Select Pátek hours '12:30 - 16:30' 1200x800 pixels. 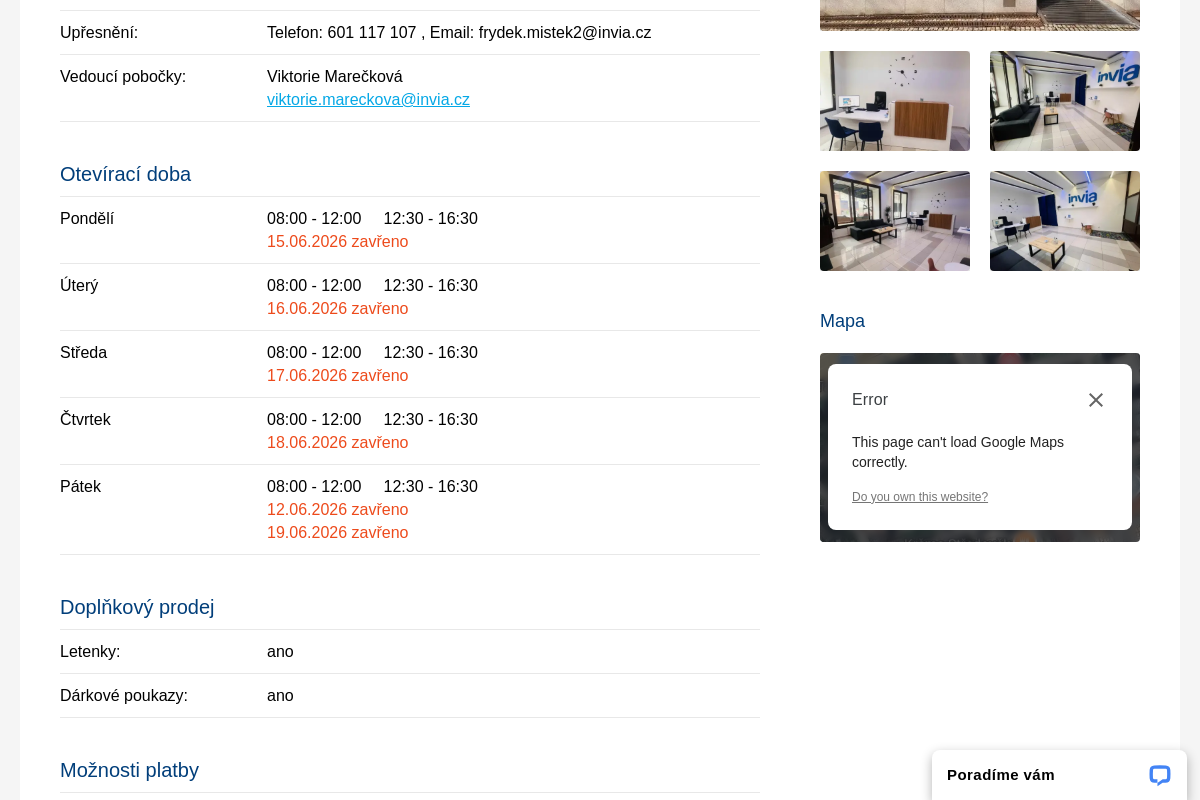coord(431,487)
